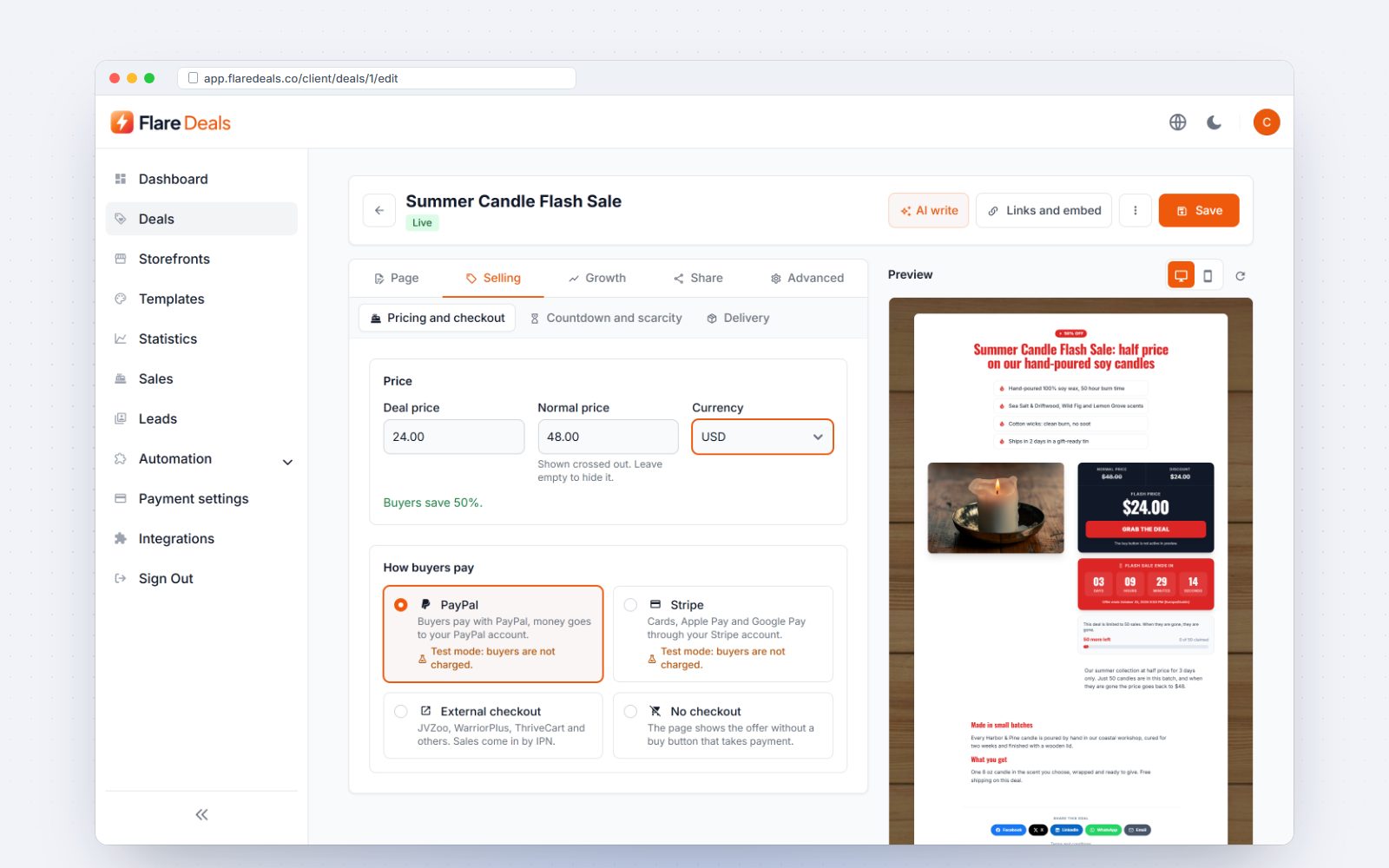
Task: Click the Deal price input field
Action: tap(454, 437)
